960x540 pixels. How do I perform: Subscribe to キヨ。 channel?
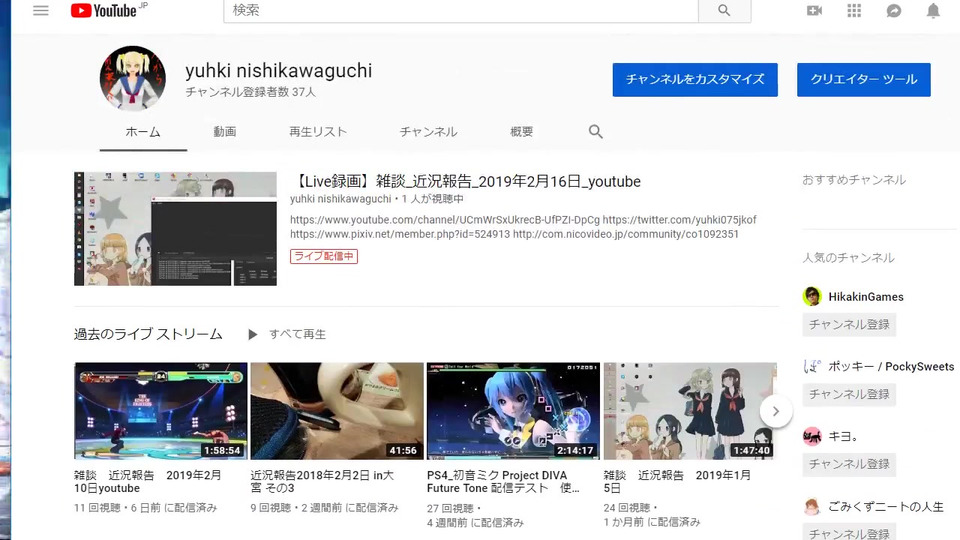849,464
